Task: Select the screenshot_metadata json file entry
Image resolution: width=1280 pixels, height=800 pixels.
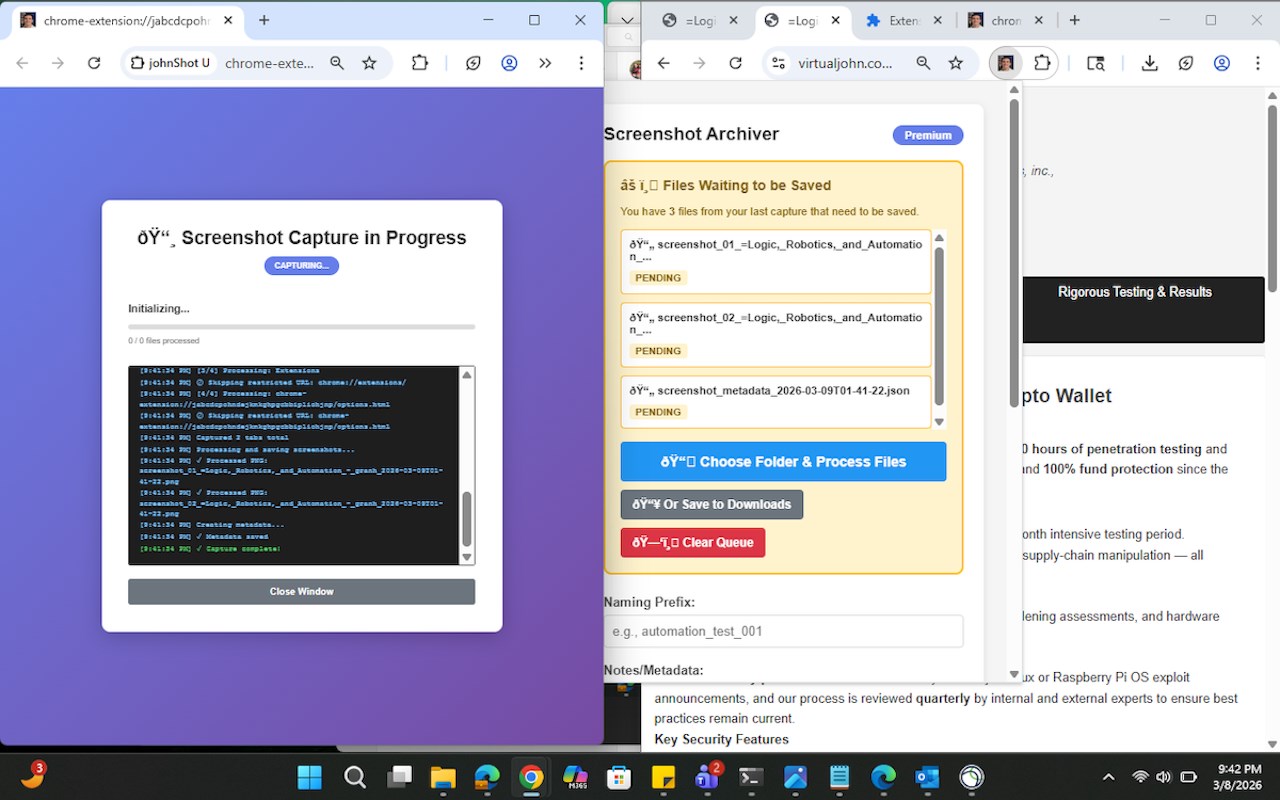Action: click(x=776, y=401)
